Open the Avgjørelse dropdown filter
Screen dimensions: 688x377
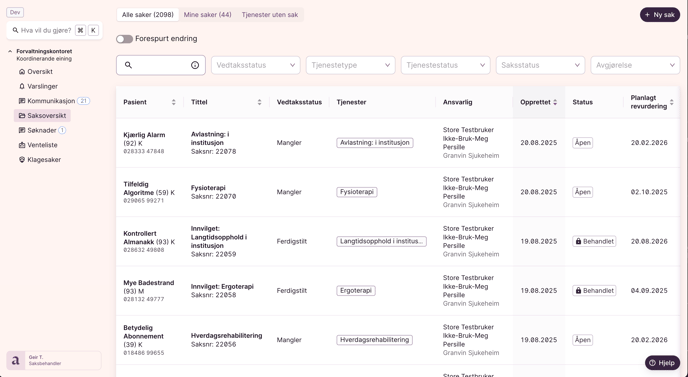(x=635, y=65)
